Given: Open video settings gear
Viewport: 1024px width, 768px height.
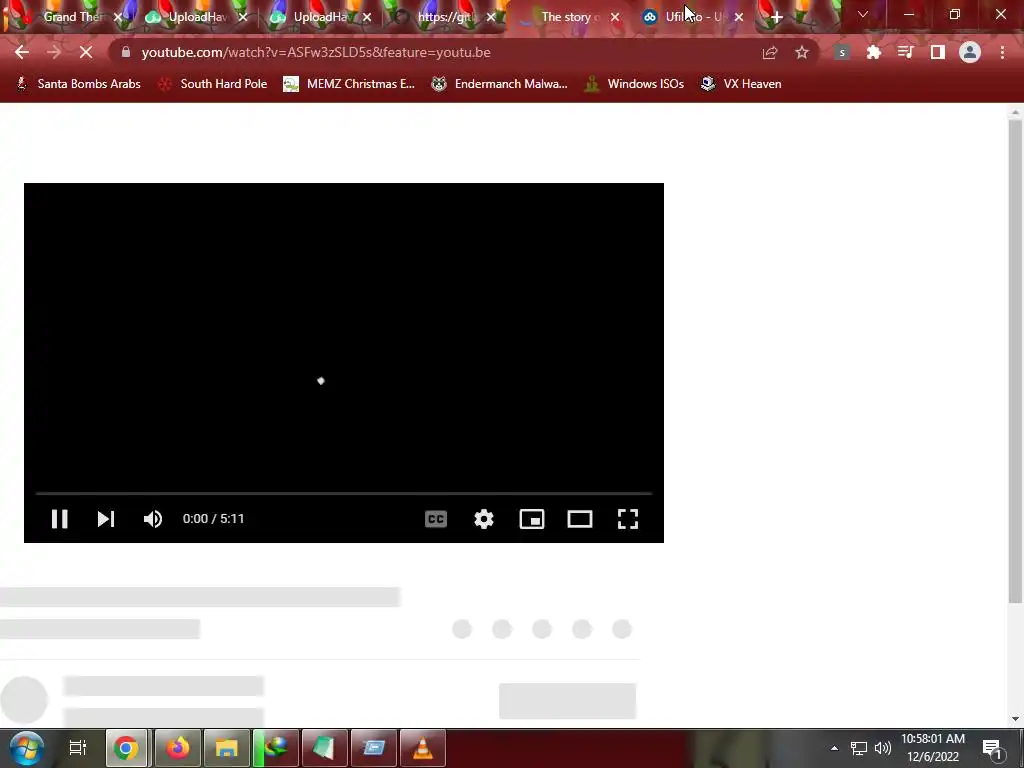Looking at the screenshot, I should click(x=484, y=519).
